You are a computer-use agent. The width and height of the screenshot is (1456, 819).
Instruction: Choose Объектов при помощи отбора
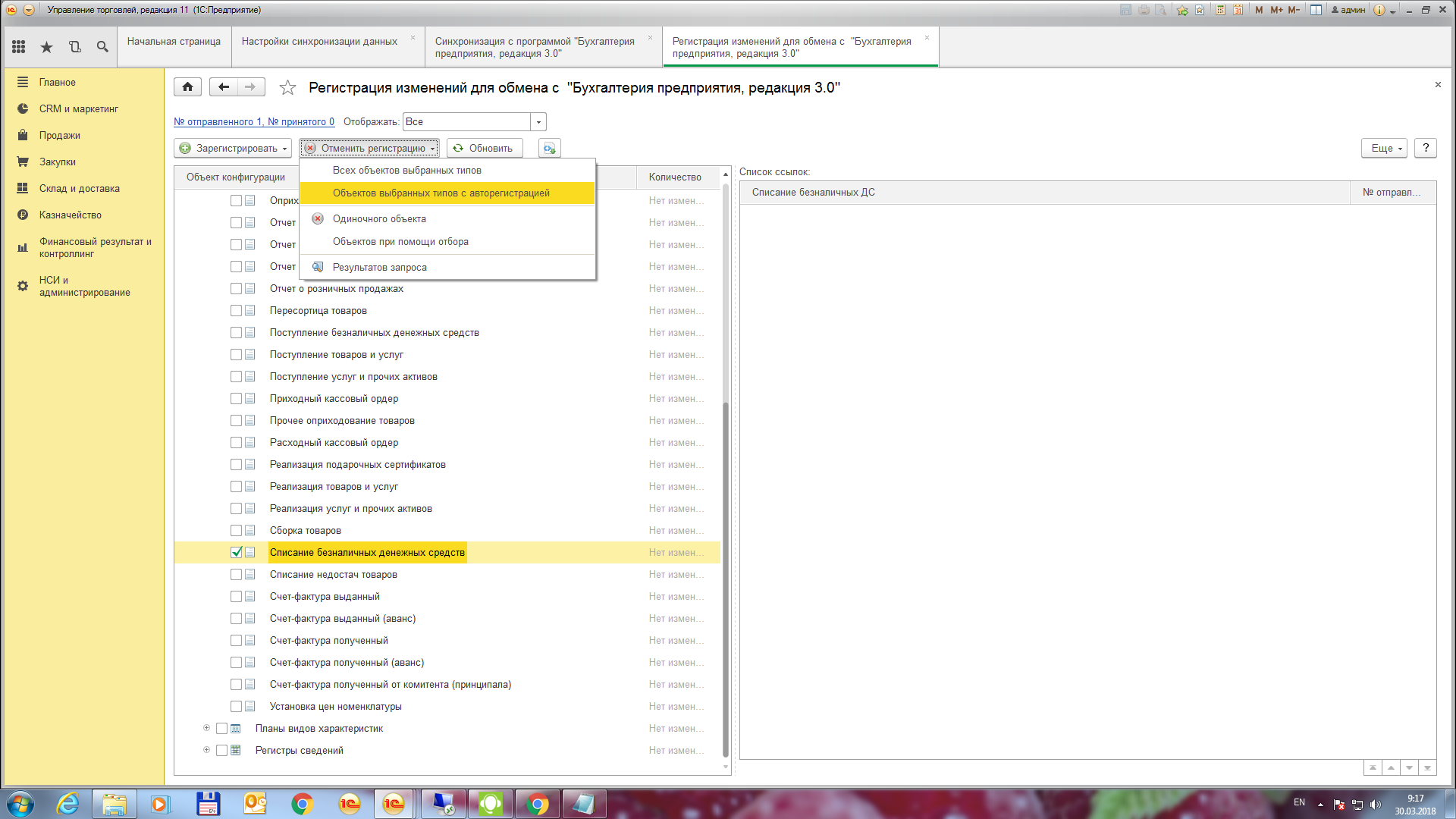pos(447,241)
